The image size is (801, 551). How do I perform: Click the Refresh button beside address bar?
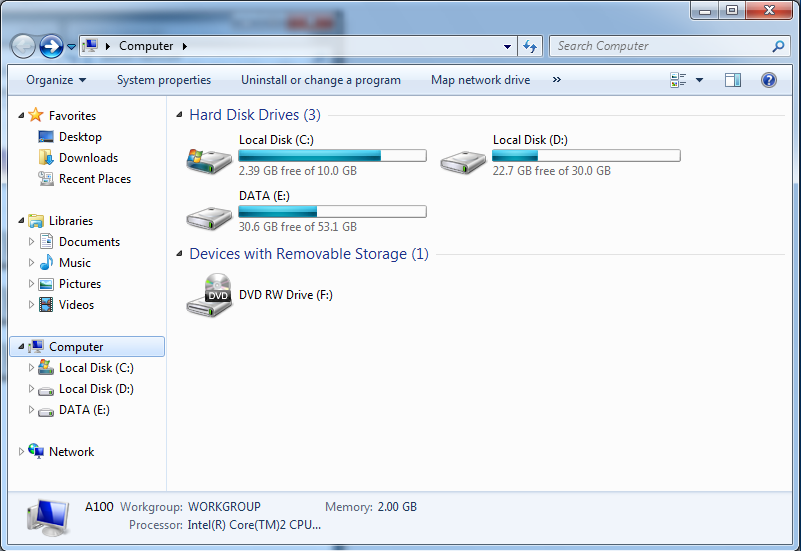pyautogui.click(x=530, y=46)
